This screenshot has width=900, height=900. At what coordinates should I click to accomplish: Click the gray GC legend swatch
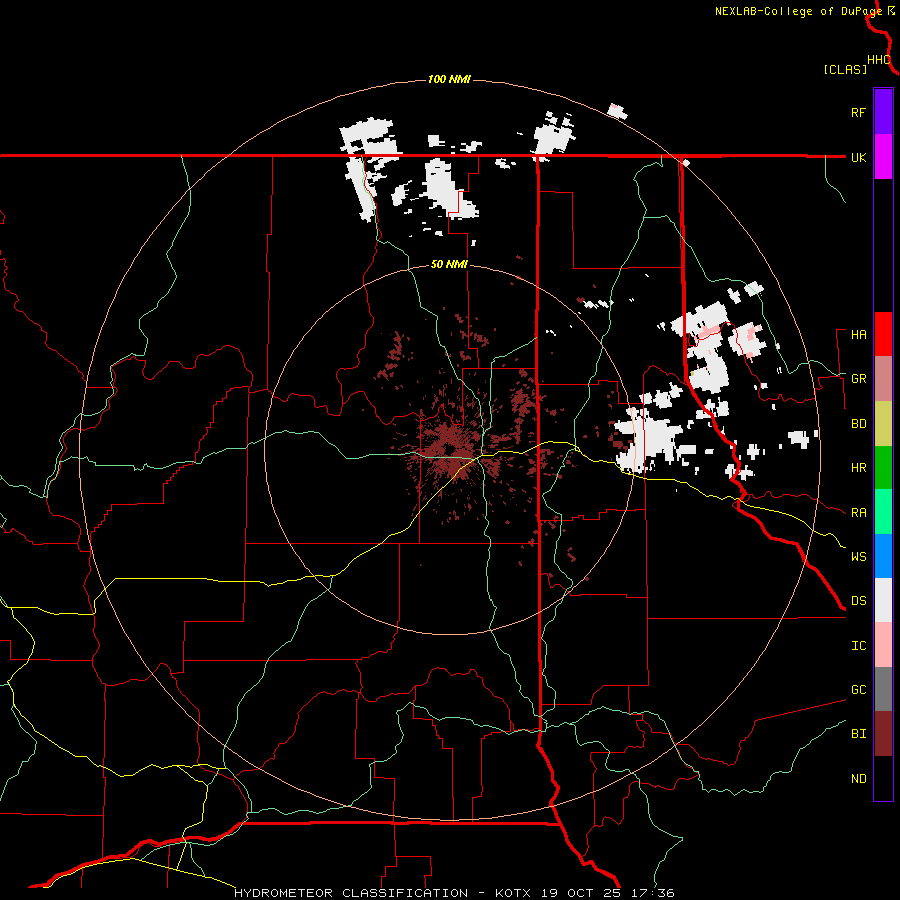pyautogui.click(x=883, y=689)
